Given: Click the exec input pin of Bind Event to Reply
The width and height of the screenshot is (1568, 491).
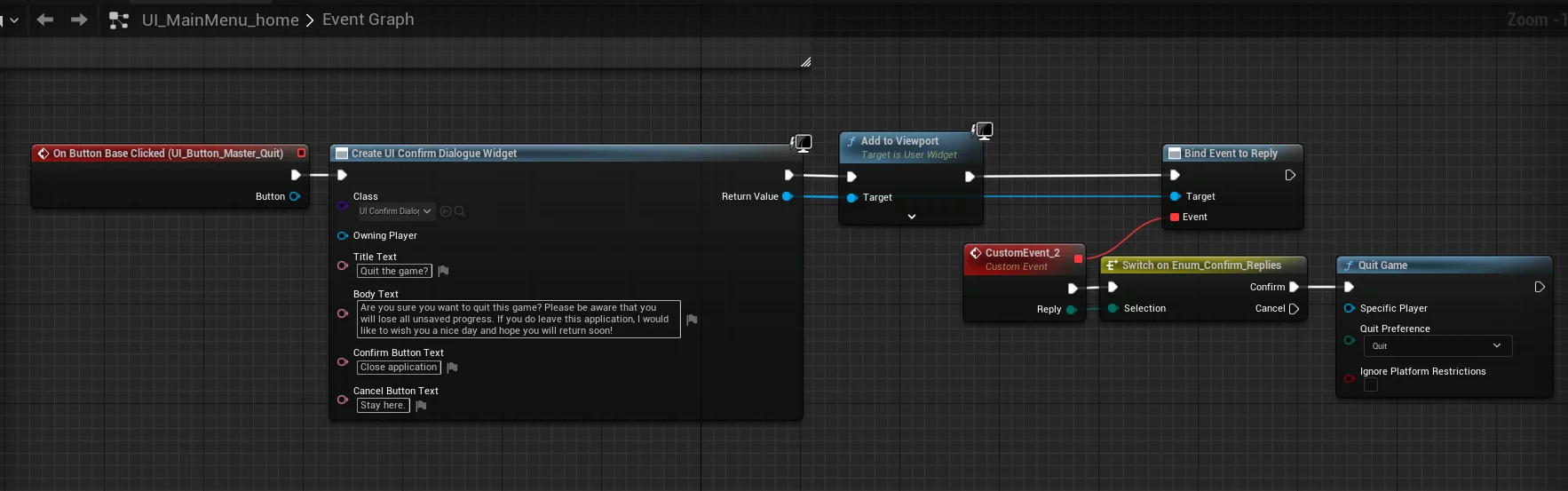Looking at the screenshot, I should coord(1175,175).
